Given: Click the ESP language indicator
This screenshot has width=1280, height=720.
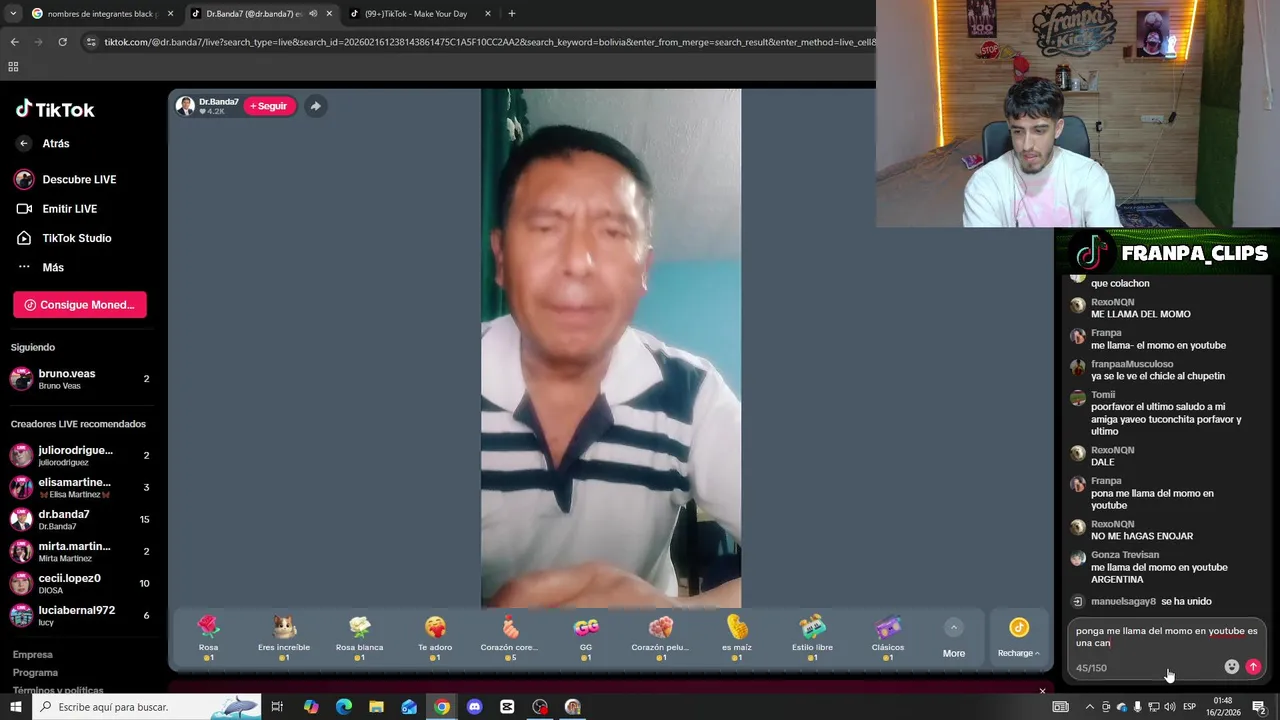Looking at the screenshot, I should tap(1189, 707).
